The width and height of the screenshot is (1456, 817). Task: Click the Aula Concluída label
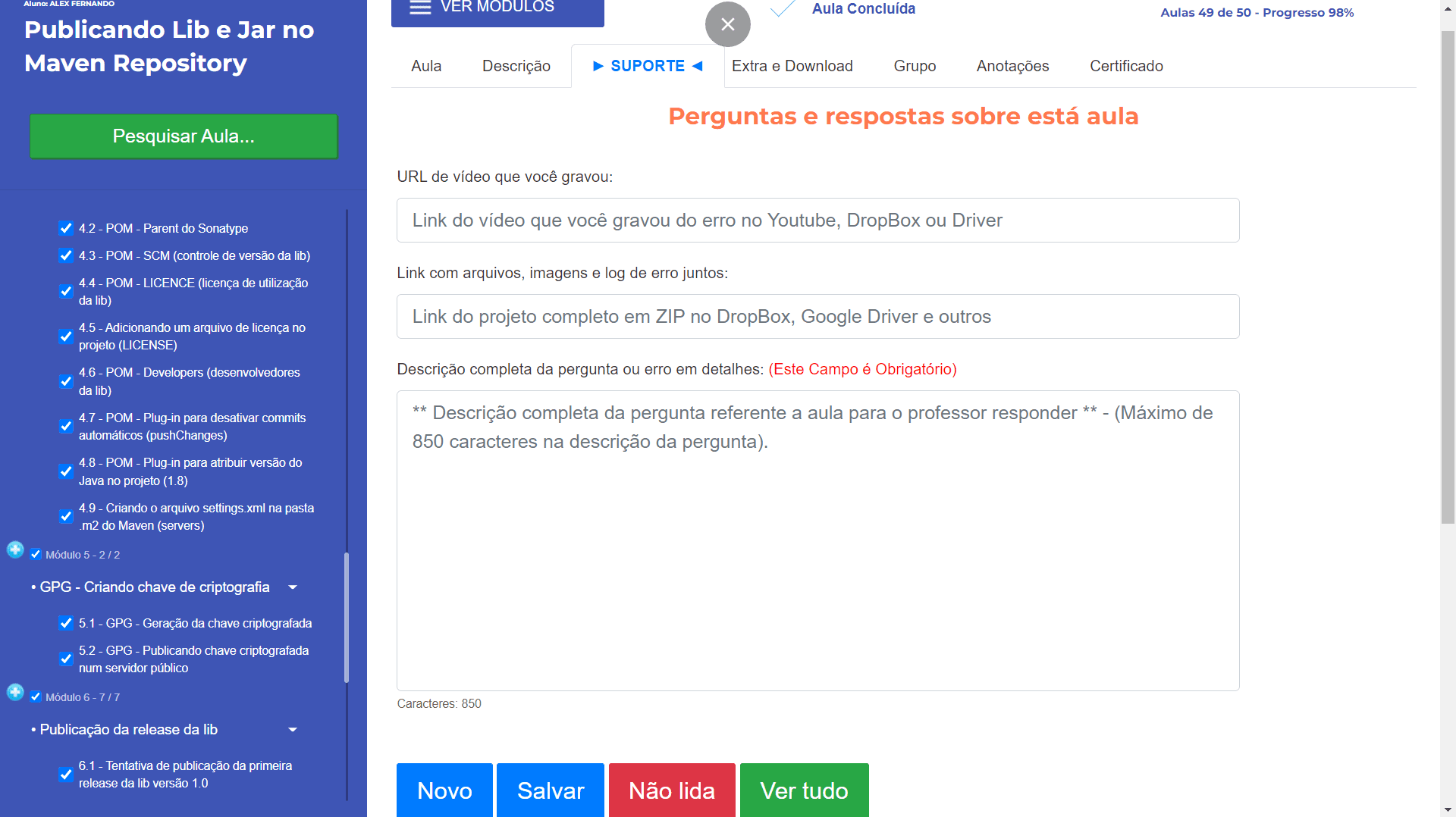864,9
